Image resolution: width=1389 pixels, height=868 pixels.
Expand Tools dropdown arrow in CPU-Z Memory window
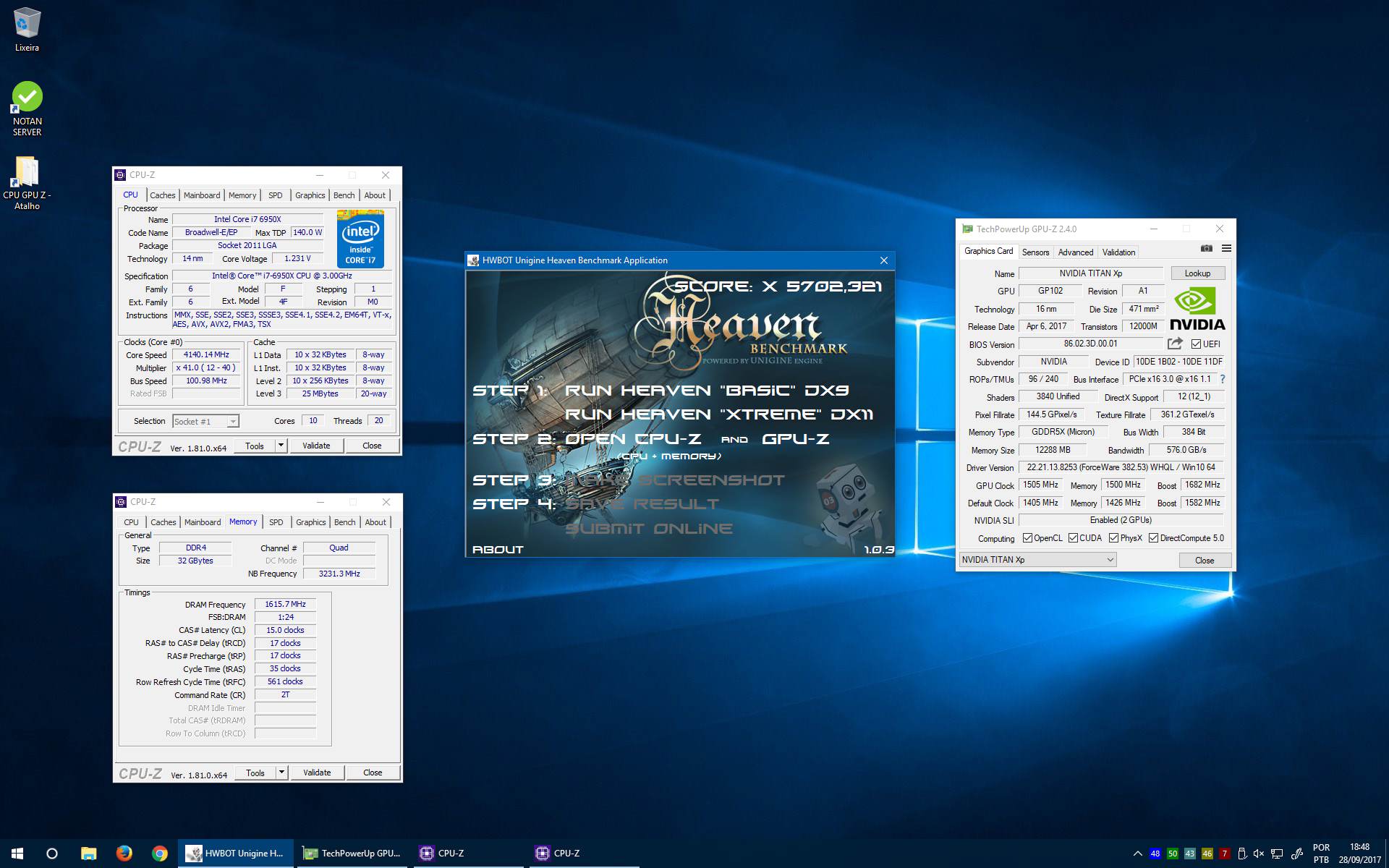[x=281, y=773]
